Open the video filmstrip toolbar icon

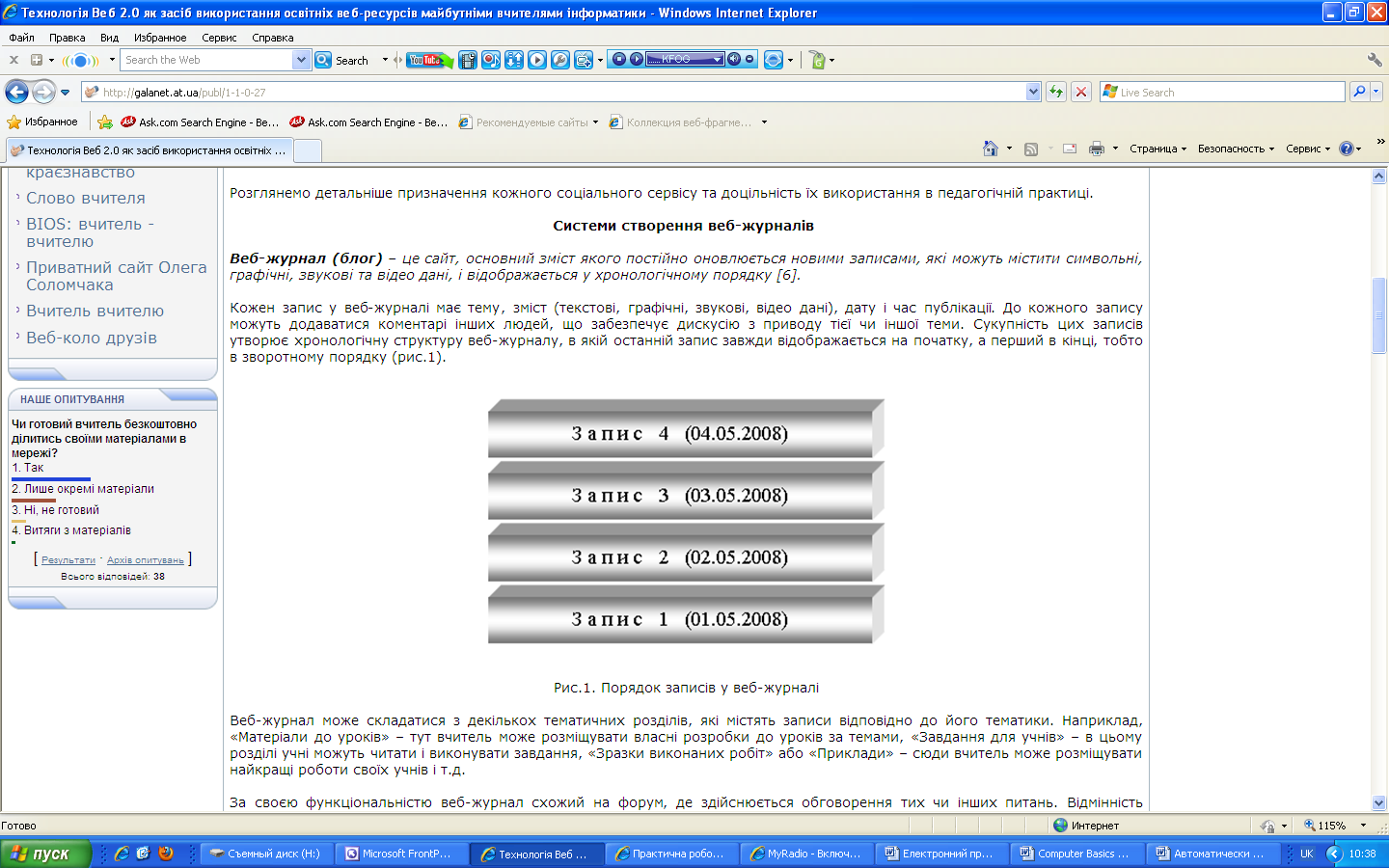(468, 60)
